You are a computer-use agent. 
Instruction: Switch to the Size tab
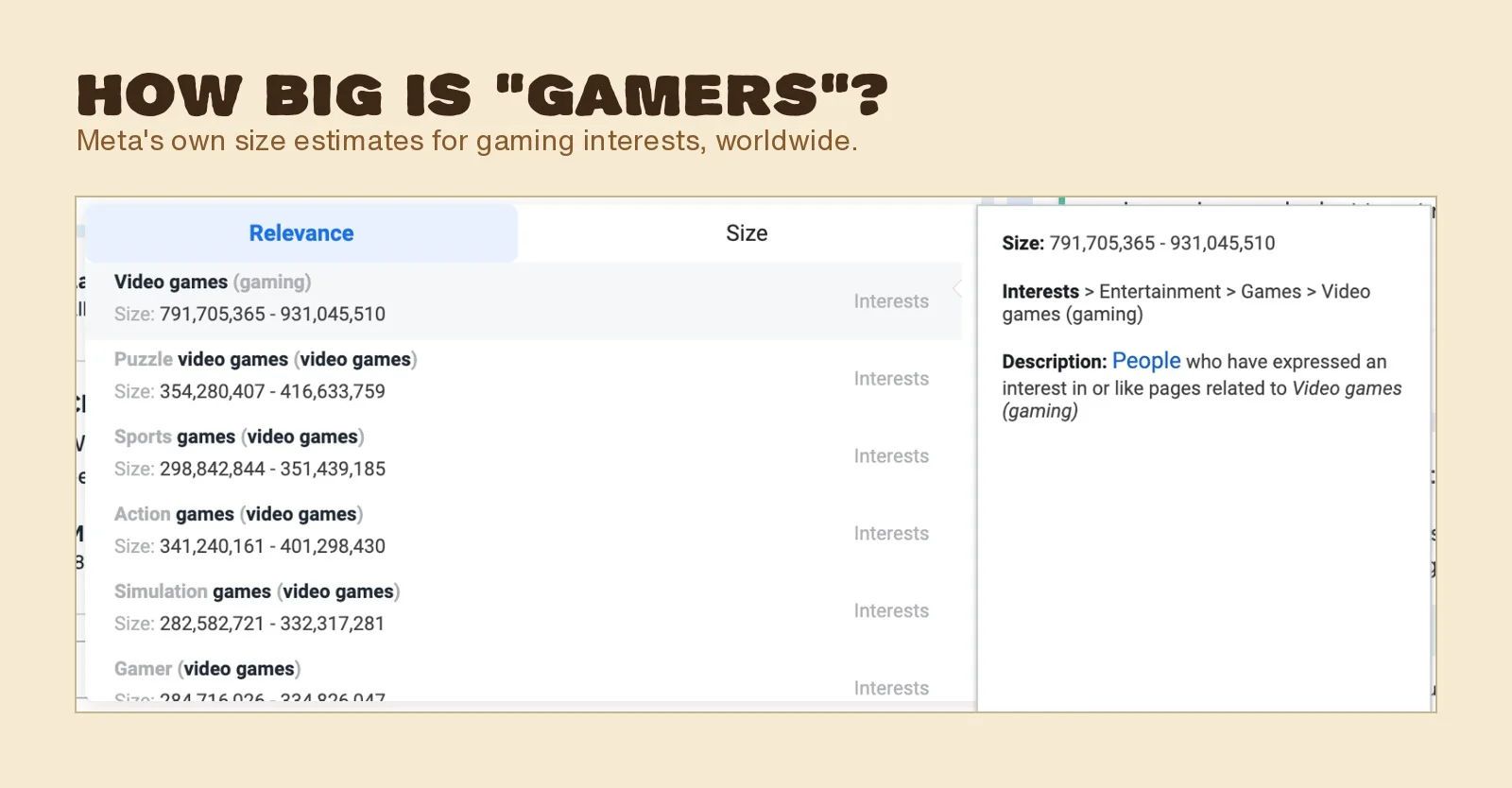(747, 233)
